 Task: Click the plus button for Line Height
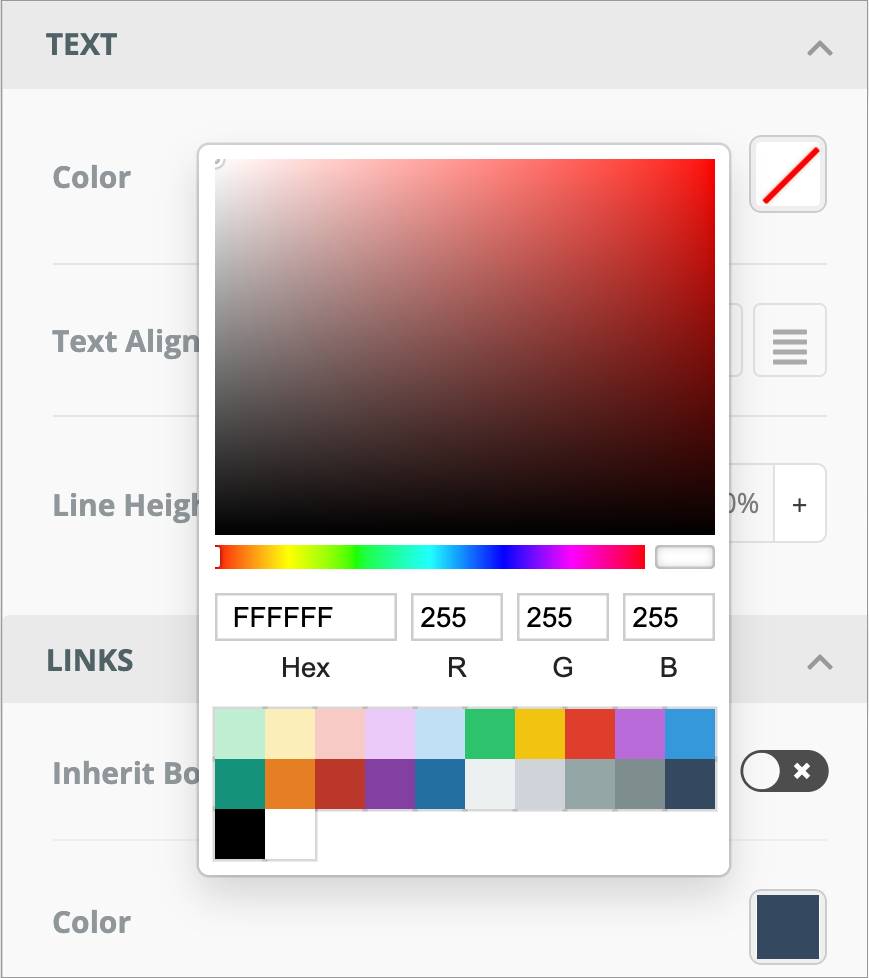coord(799,504)
